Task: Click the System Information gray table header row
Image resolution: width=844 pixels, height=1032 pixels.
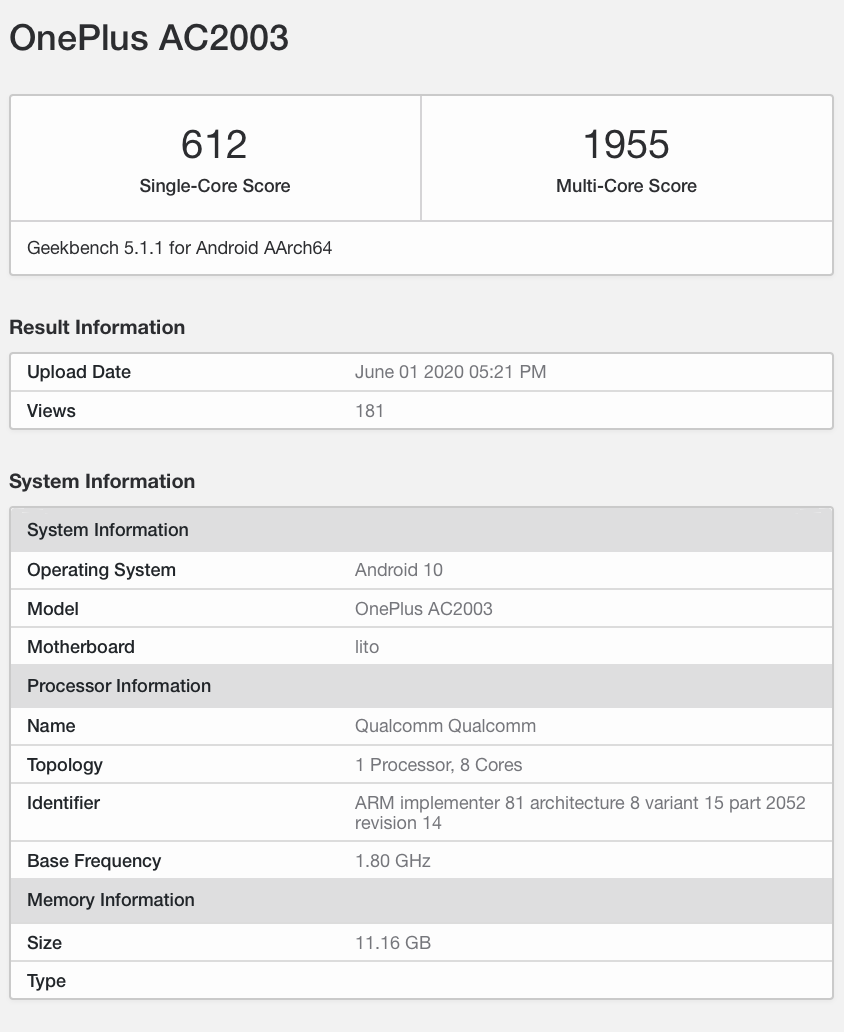Action: tap(421, 530)
